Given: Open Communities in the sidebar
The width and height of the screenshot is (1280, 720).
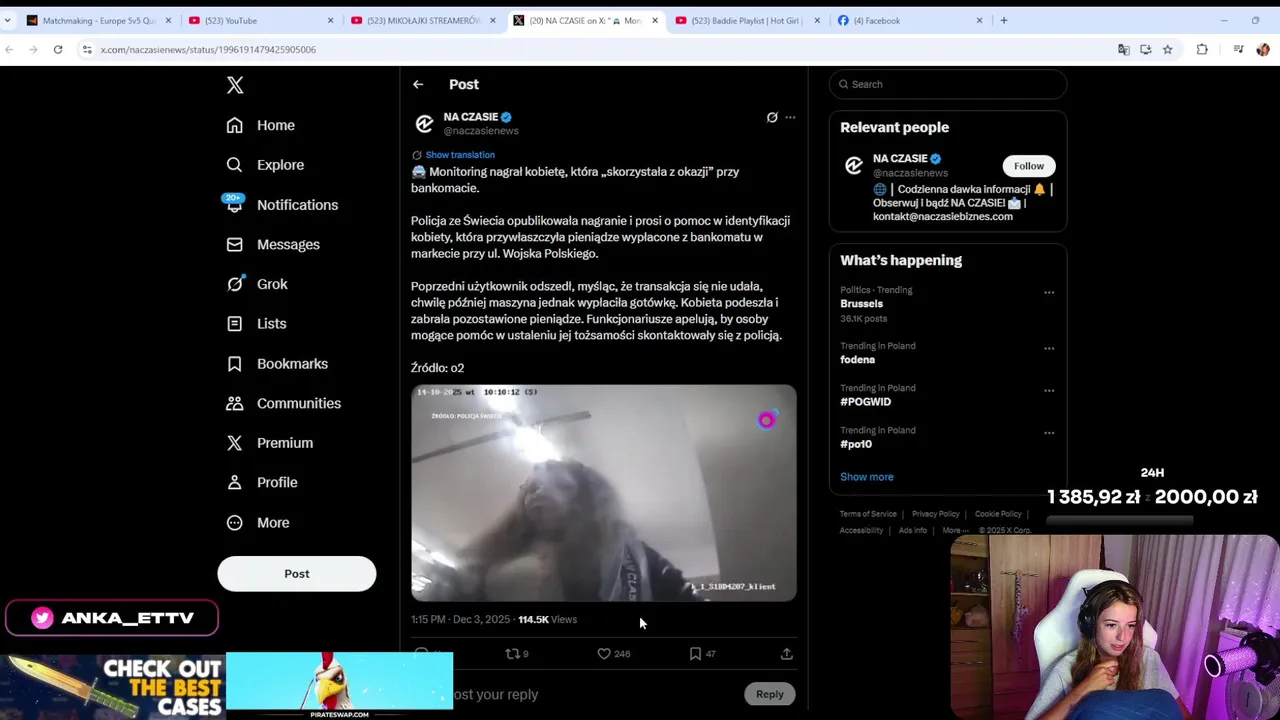Looking at the screenshot, I should tap(283, 403).
